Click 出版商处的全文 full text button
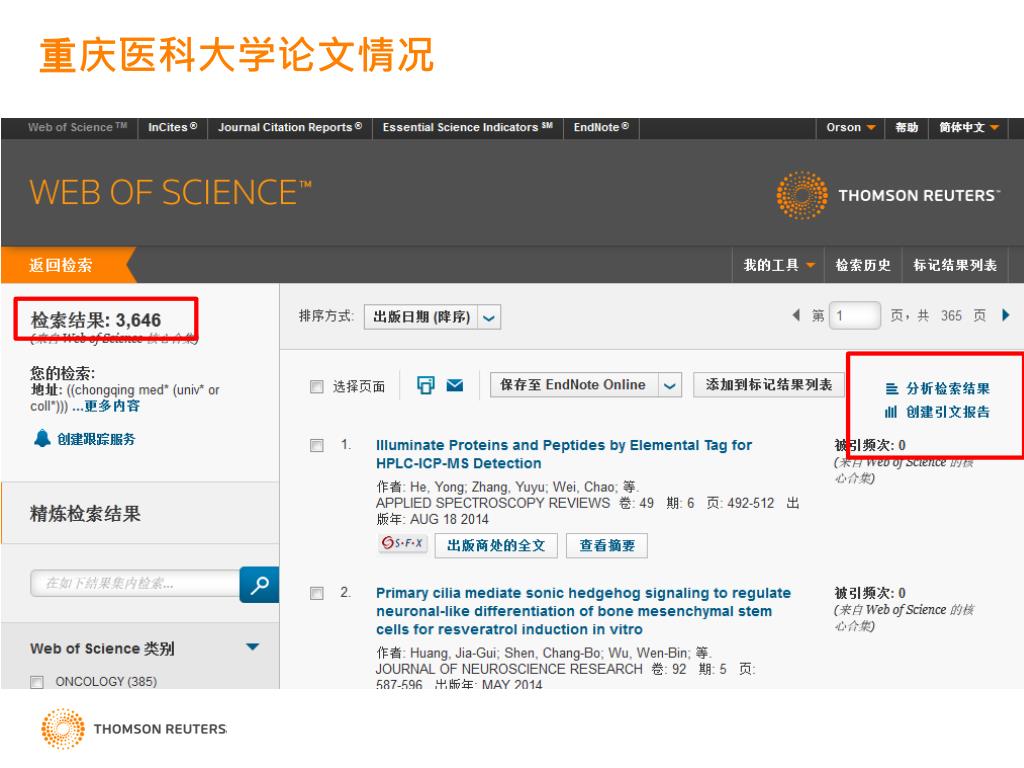Screen dimensions: 1024x768 pyautogui.click(x=496, y=545)
